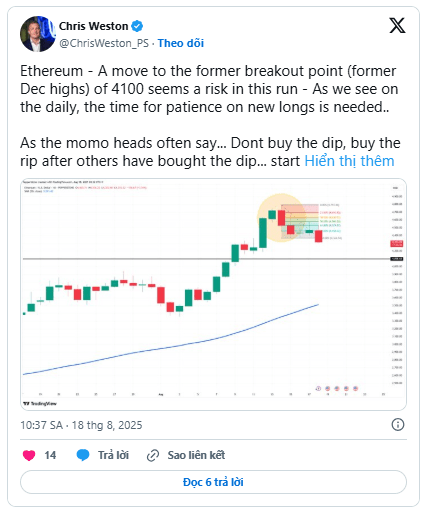This screenshot has height=513, width=428.
Task: Click the blue verified badge
Action: pyautogui.click(x=137, y=26)
